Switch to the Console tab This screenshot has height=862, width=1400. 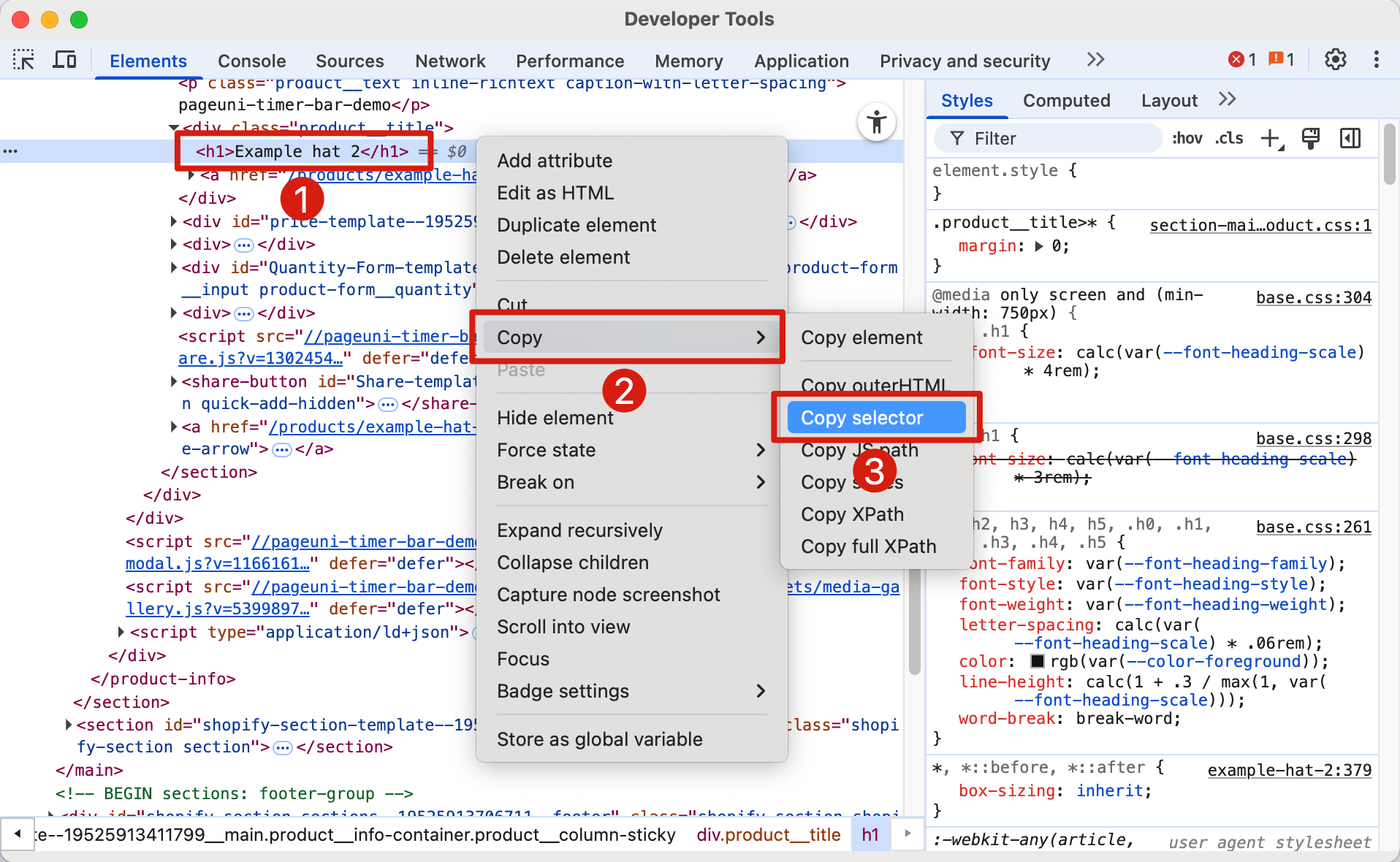click(251, 61)
